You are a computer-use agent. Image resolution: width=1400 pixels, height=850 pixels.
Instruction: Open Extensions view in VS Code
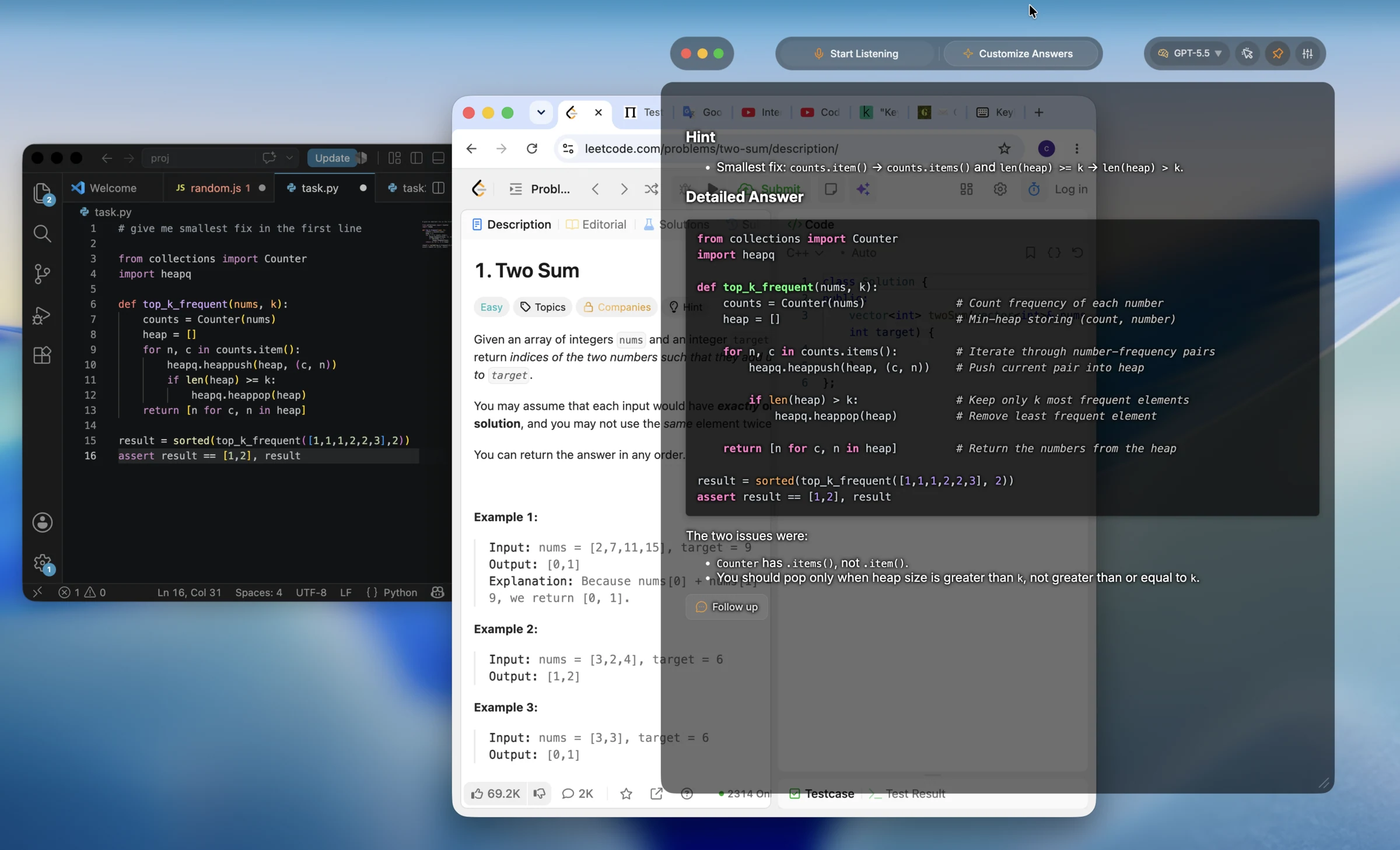[42, 355]
